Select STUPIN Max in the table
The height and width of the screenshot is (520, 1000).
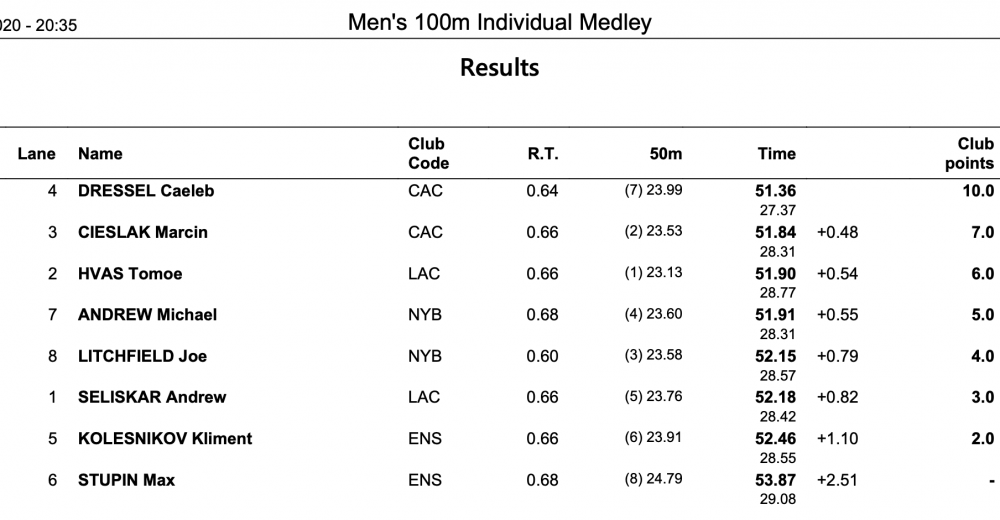point(126,480)
